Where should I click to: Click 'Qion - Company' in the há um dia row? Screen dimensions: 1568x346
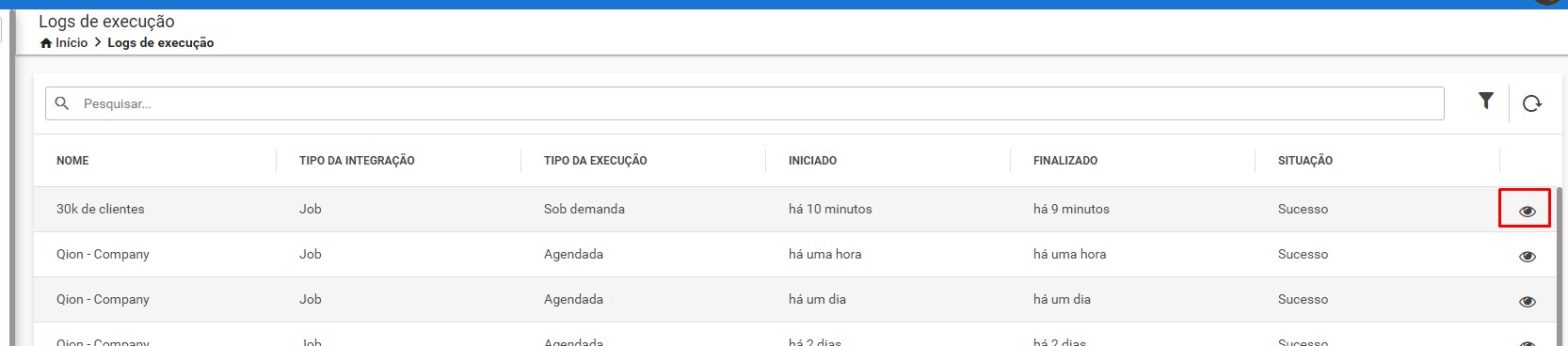pyautogui.click(x=103, y=299)
